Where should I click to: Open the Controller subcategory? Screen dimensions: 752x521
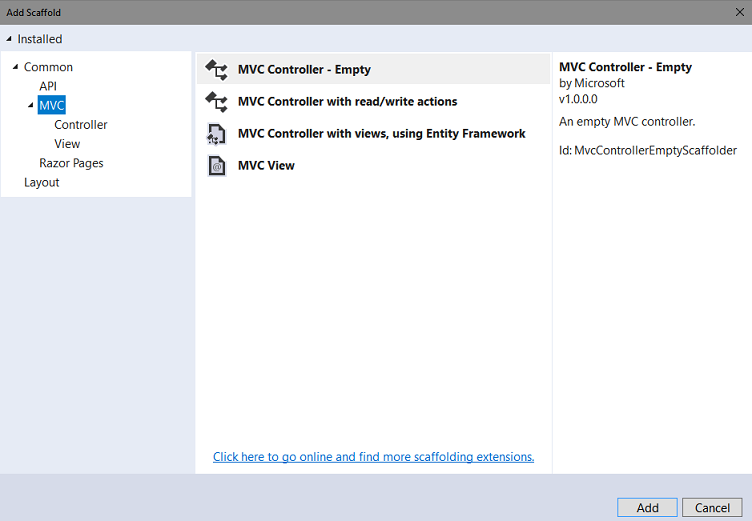coord(81,125)
